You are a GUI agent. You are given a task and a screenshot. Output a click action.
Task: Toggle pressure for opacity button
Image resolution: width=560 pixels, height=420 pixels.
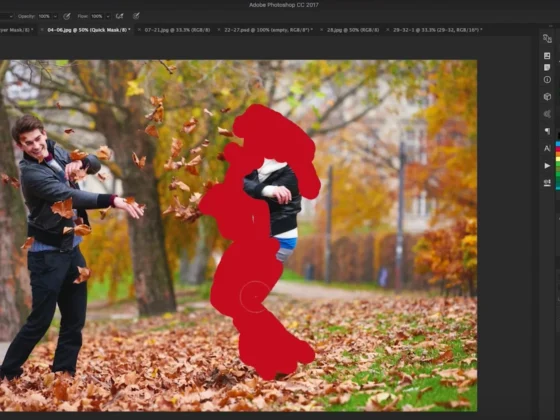pyautogui.click(x=66, y=16)
